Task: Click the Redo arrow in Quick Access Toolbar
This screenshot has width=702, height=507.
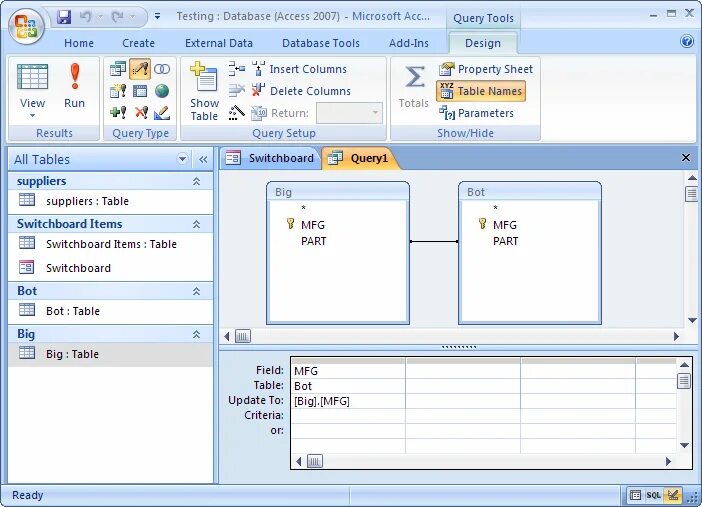Action: 118,17
